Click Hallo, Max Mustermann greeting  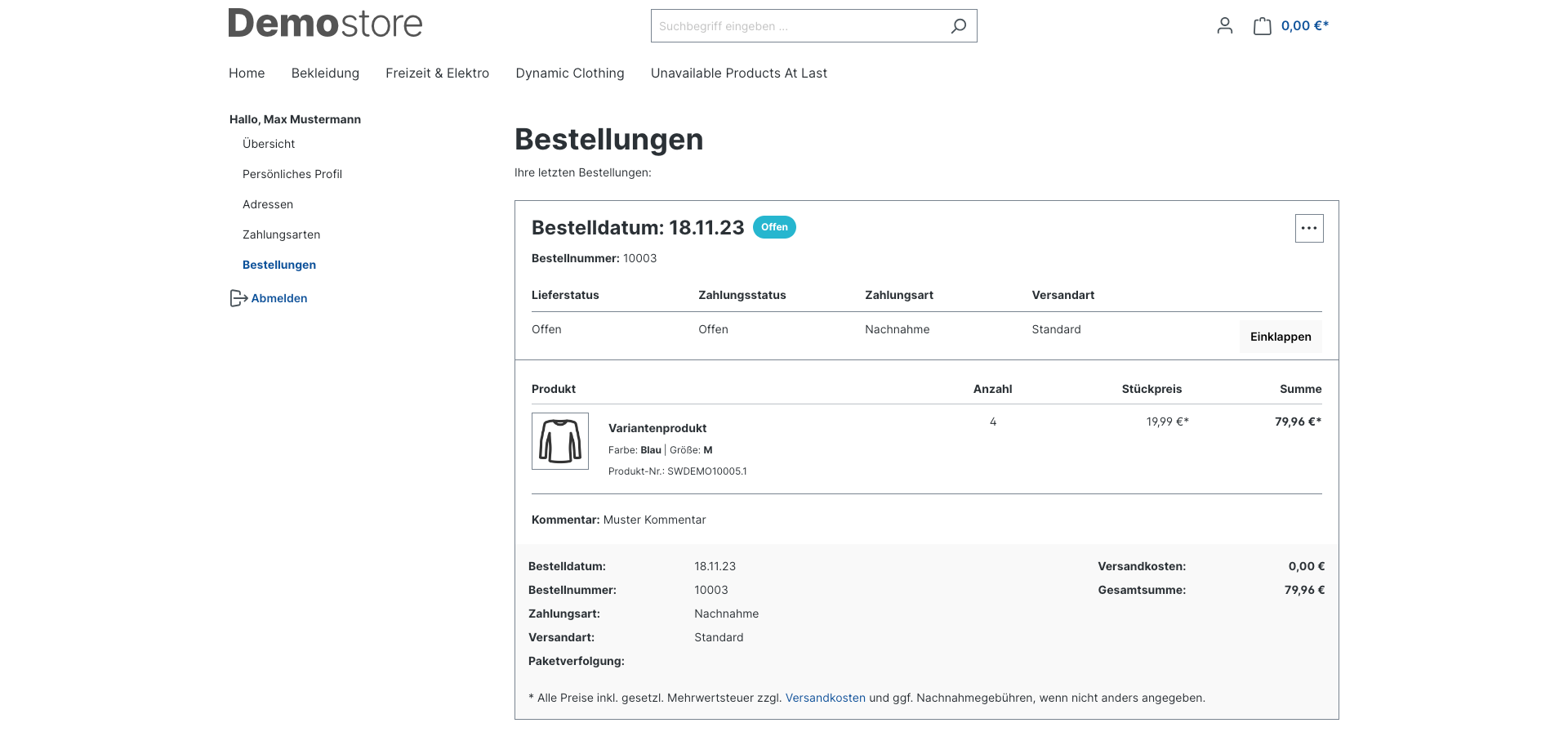point(295,119)
